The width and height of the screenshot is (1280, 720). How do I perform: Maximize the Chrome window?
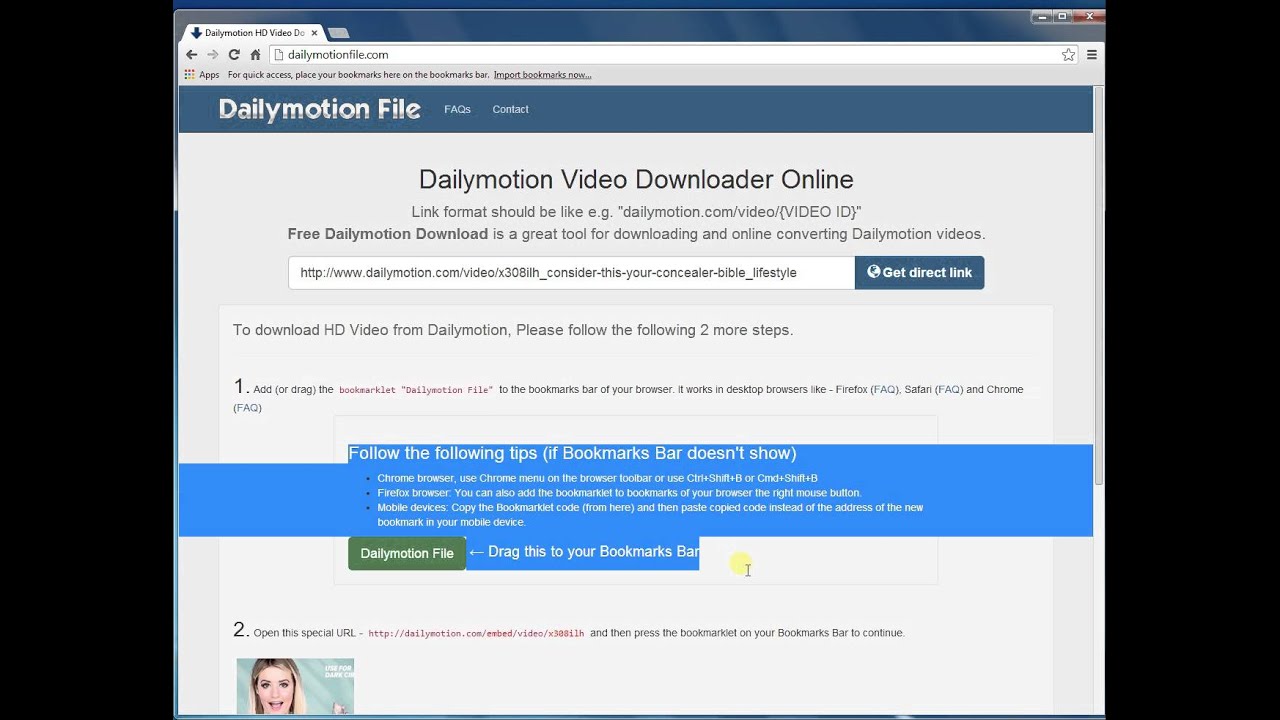coord(1062,16)
